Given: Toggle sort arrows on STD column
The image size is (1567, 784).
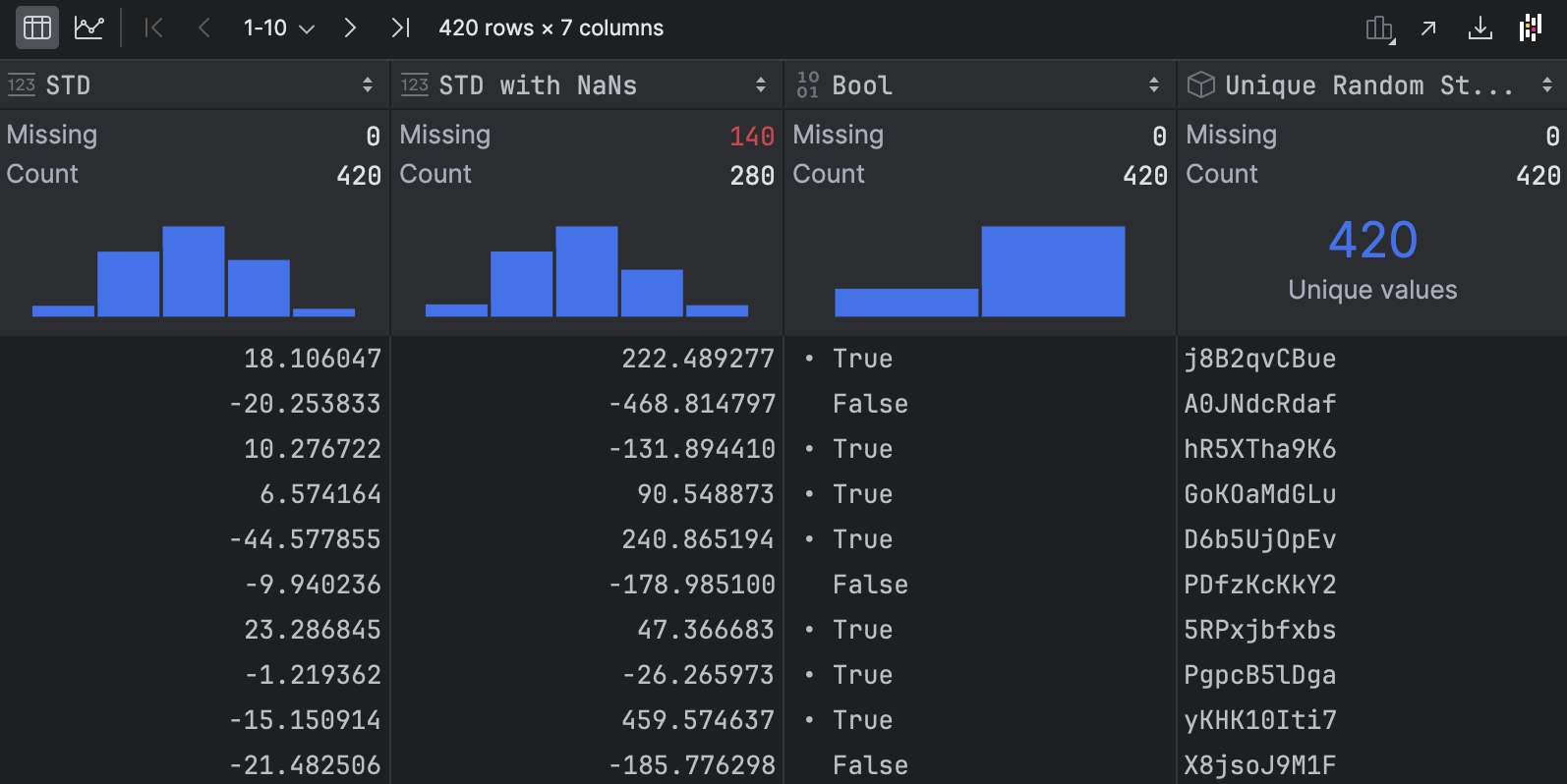Looking at the screenshot, I should point(368,85).
